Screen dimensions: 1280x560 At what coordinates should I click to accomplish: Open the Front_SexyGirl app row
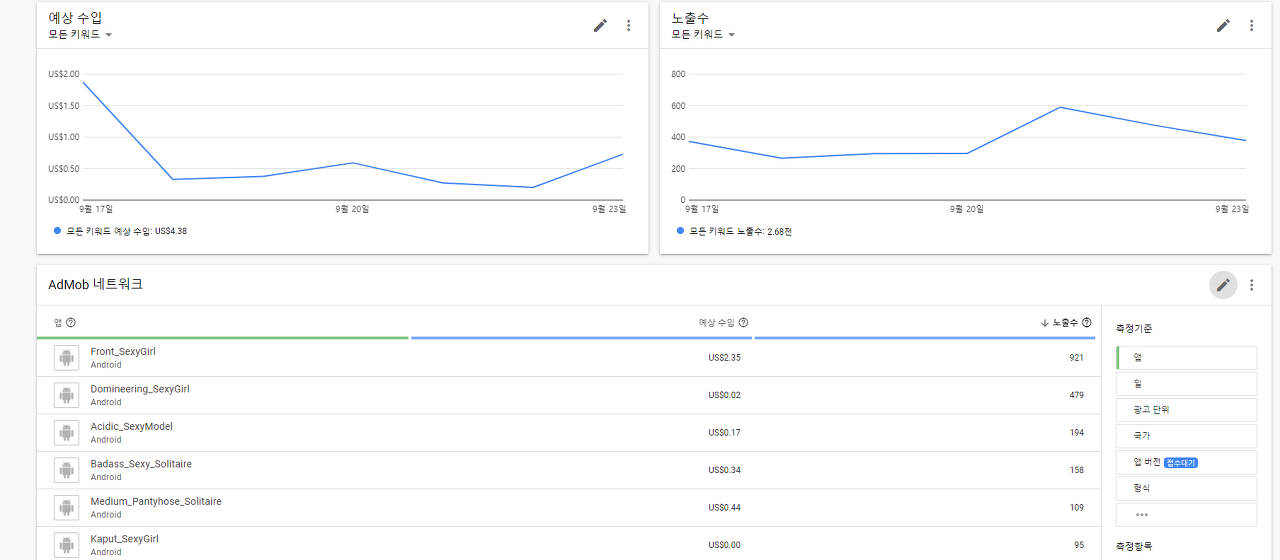click(x=568, y=358)
